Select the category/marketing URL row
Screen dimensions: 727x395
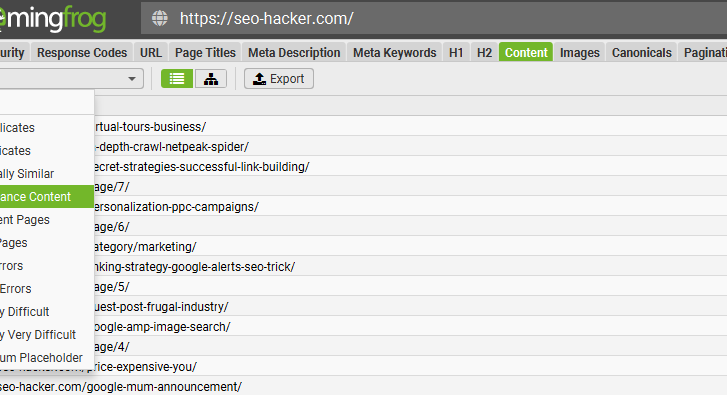[x=410, y=247]
